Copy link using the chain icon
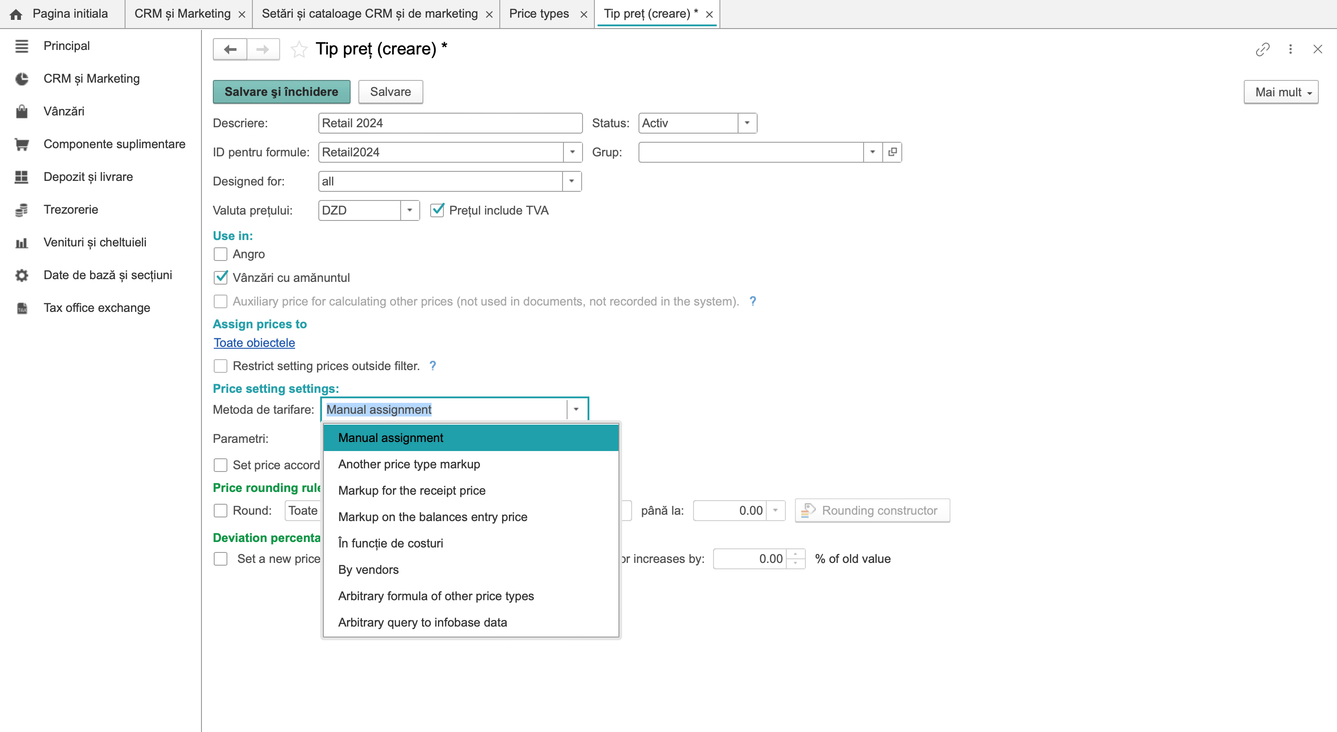Screen dimensions: 1337x732 1263,49
